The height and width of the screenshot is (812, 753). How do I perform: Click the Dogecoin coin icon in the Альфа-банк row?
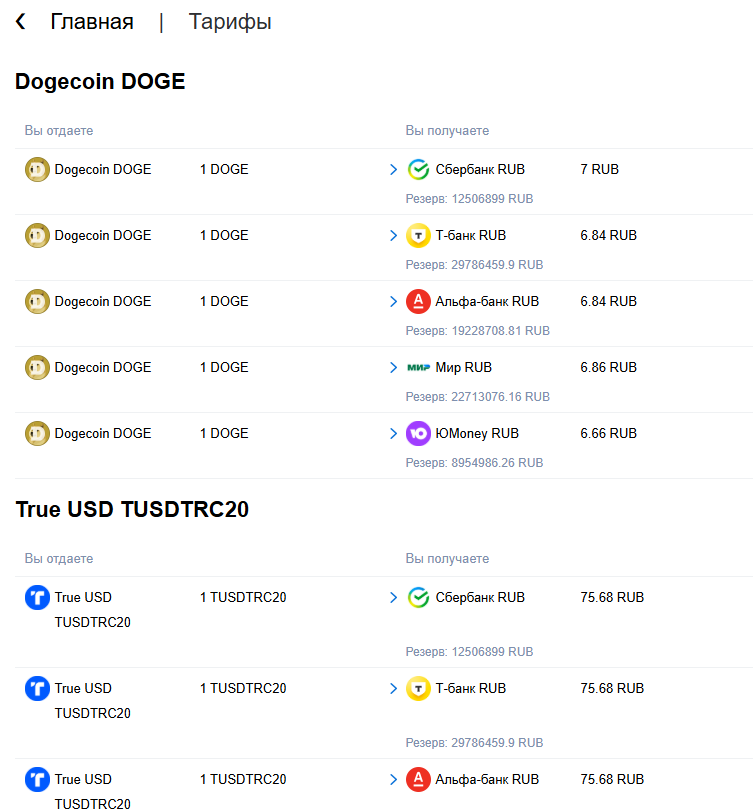[37, 301]
